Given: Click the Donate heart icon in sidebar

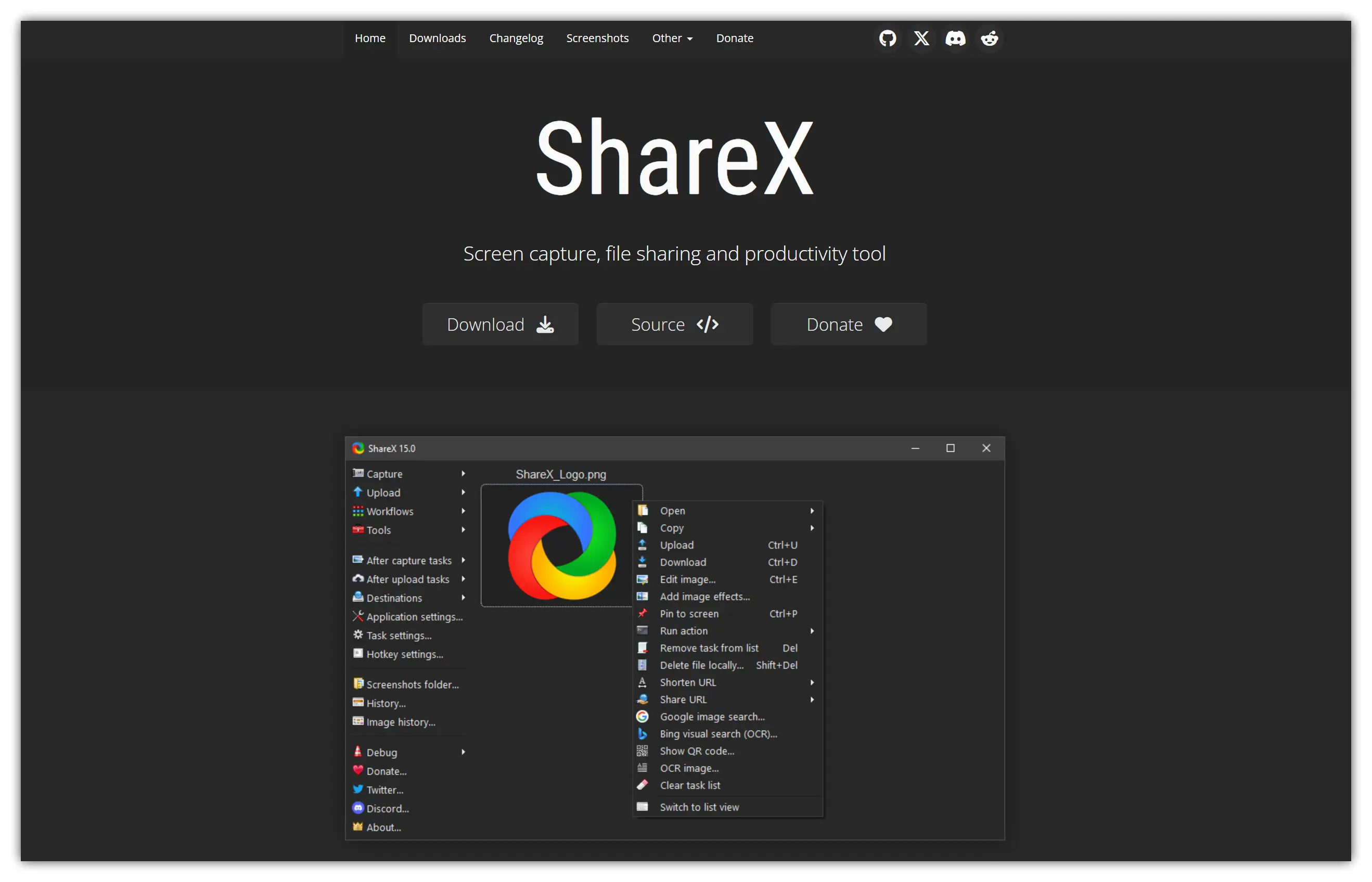Looking at the screenshot, I should coord(358,770).
